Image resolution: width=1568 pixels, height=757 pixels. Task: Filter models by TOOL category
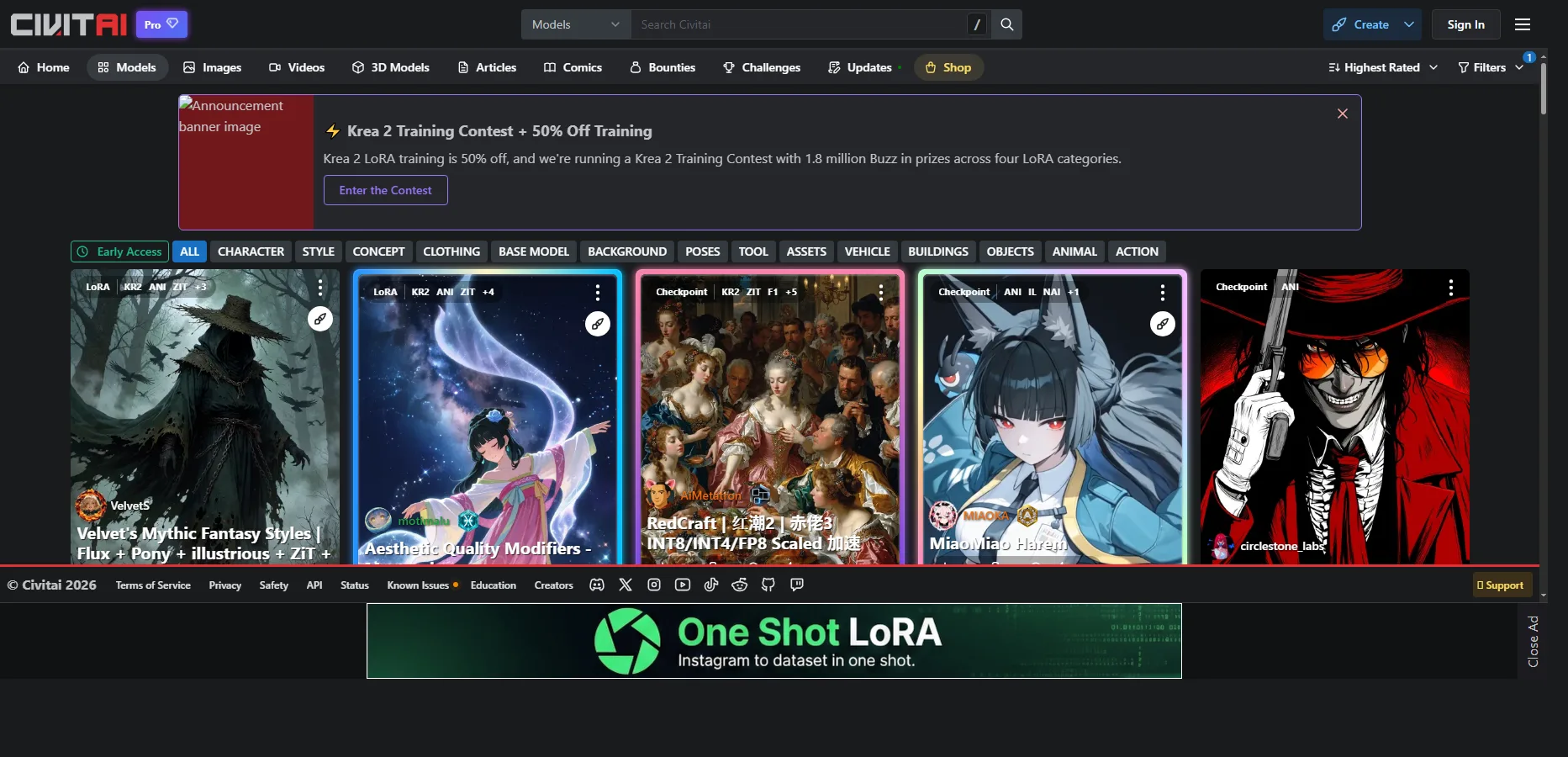pyautogui.click(x=753, y=251)
